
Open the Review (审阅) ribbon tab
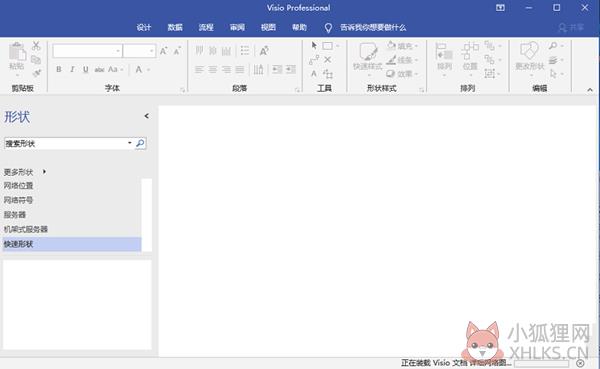(237, 27)
